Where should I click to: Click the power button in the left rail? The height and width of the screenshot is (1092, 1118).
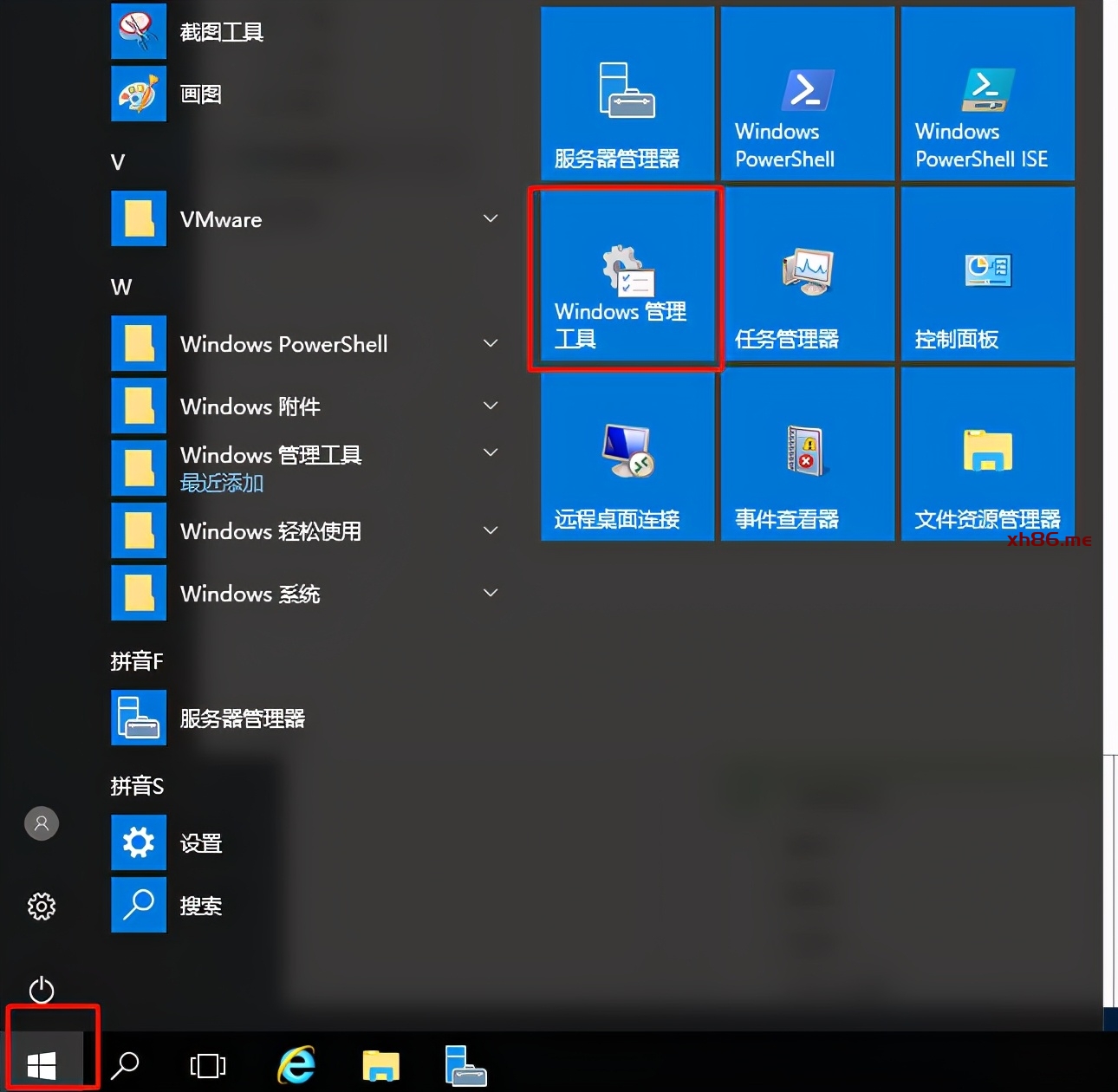pos(42,990)
